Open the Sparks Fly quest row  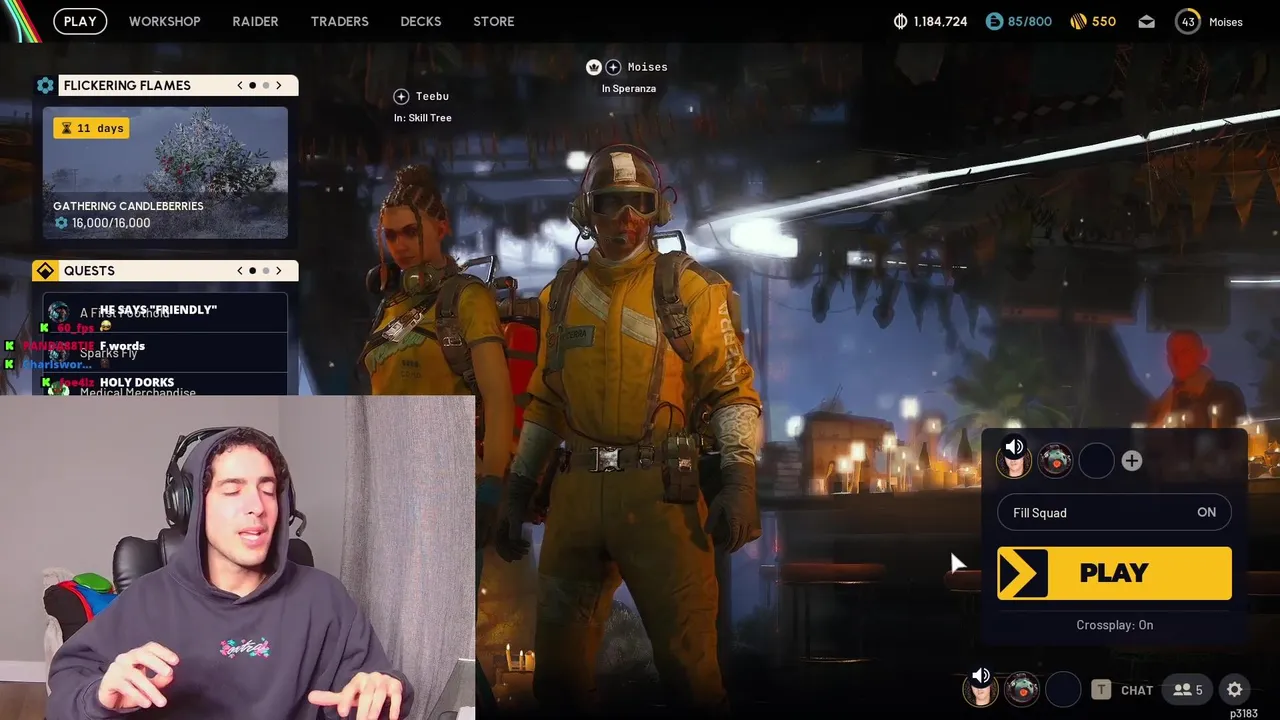coord(165,351)
